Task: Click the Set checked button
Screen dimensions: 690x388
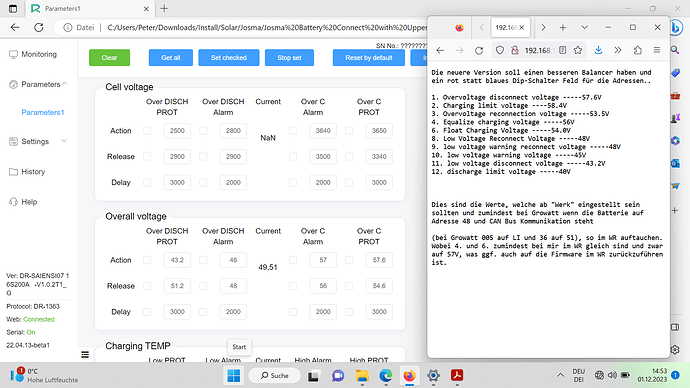Action: (x=228, y=58)
